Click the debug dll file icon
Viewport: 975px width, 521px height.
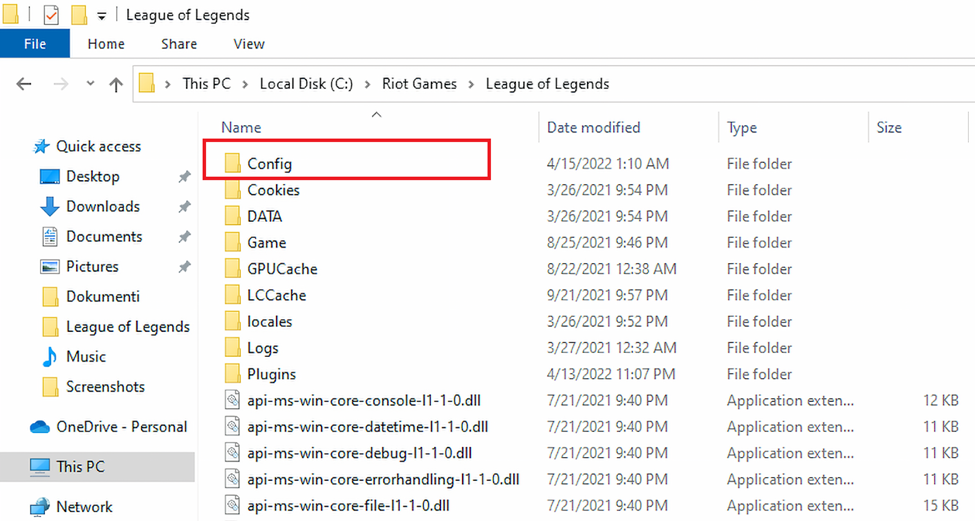coord(233,453)
